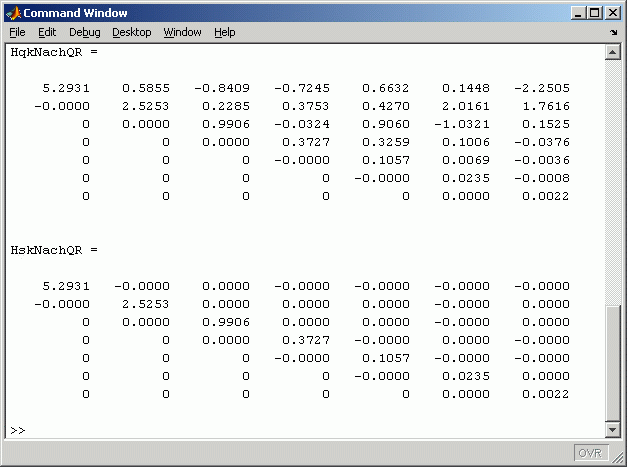Open the File menu
627x467 pixels.
pos(17,32)
